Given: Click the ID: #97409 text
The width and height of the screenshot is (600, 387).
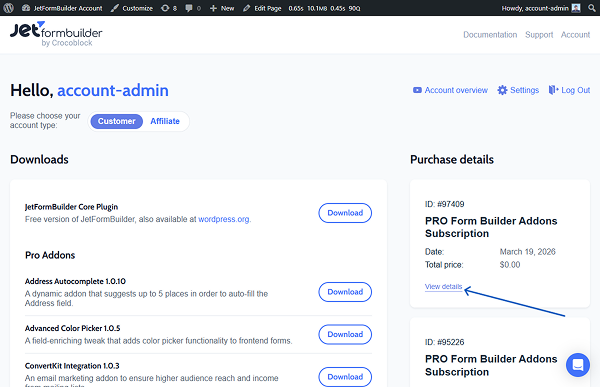Looking at the screenshot, I should coord(444,204).
